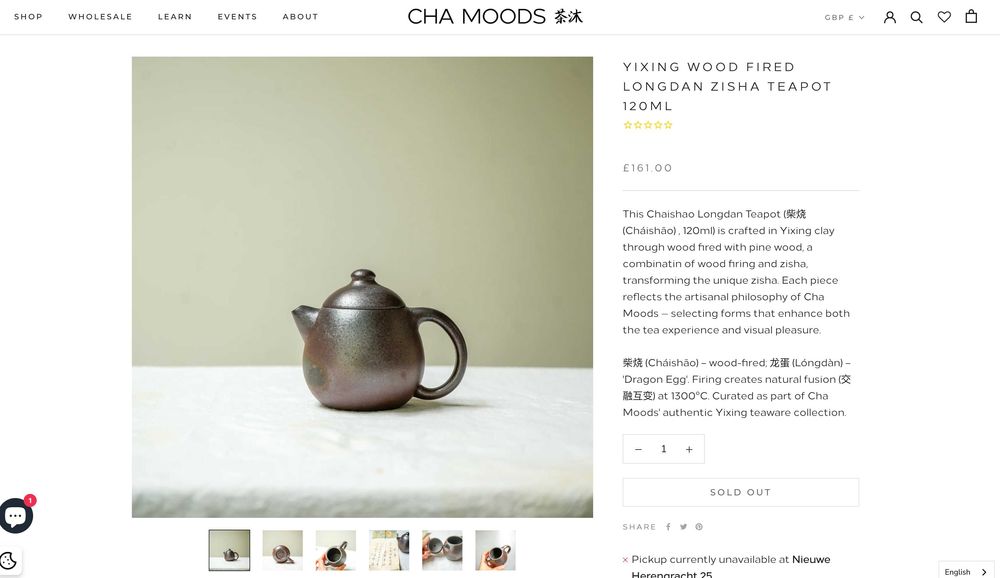Open the wishlist heart icon
The width and height of the screenshot is (1000, 578).
(944, 17)
